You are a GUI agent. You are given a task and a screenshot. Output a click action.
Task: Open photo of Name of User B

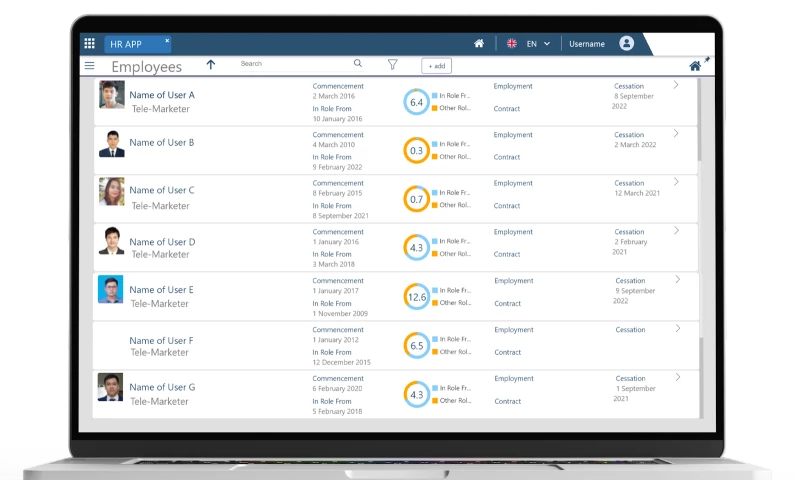[112, 143]
